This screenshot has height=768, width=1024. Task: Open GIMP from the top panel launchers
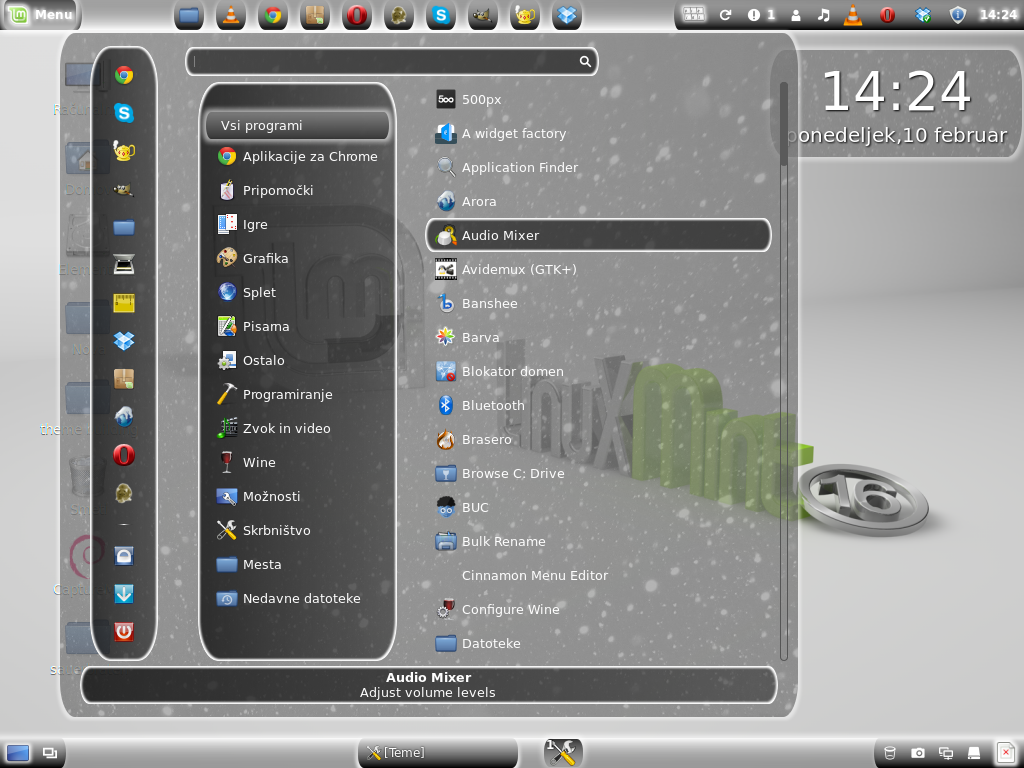click(x=483, y=15)
